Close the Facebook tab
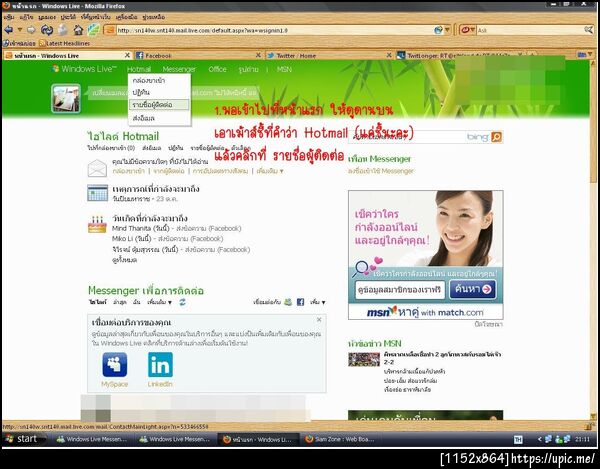This screenshot has width=600, height=469. coord(258,55)
